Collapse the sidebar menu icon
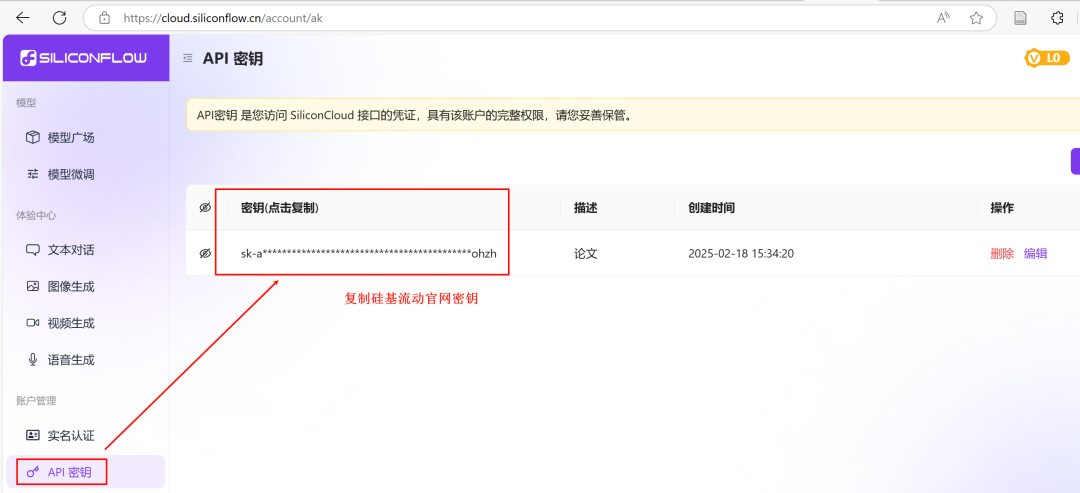Image resolution: width=1080 pixels, height=493 pixels. coord(187,59)
